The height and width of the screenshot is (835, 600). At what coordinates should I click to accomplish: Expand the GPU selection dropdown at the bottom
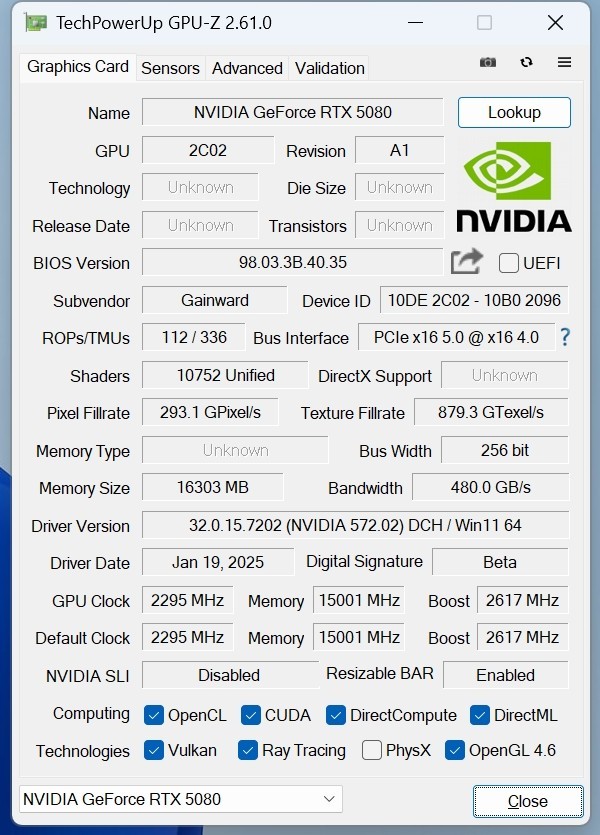329,799
